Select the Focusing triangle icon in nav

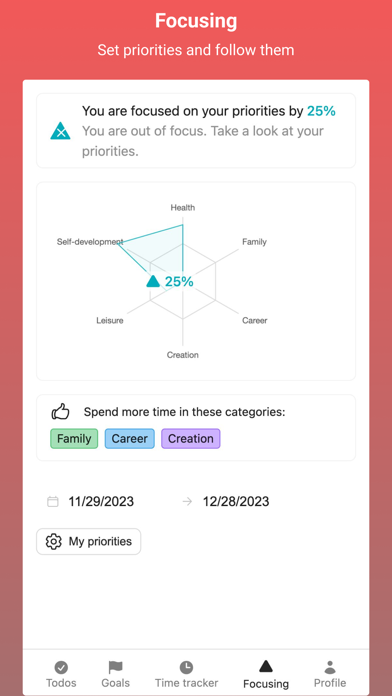[265, 666]
